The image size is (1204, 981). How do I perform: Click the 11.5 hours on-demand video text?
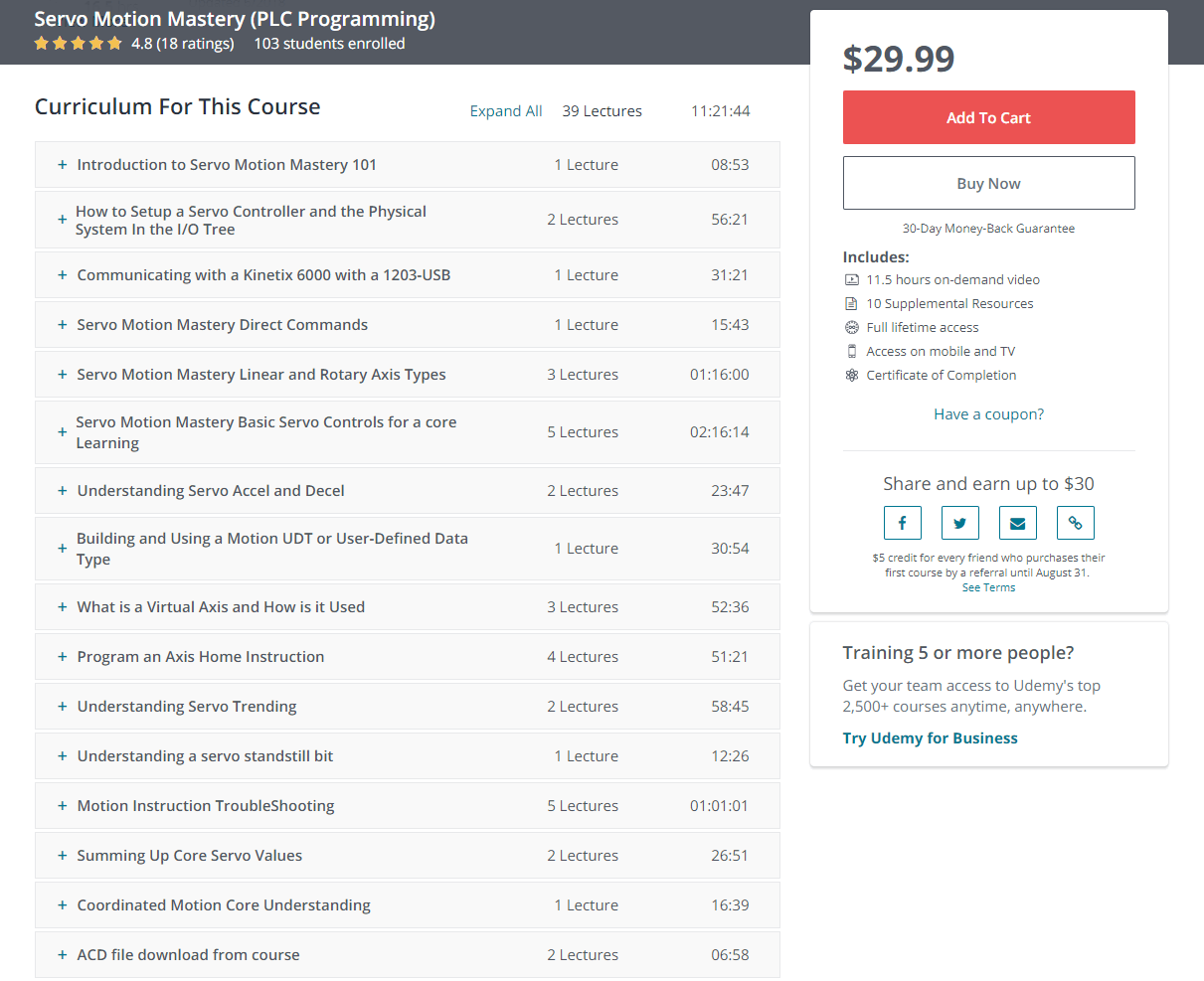pyautogui.click(x=952, y=280)
